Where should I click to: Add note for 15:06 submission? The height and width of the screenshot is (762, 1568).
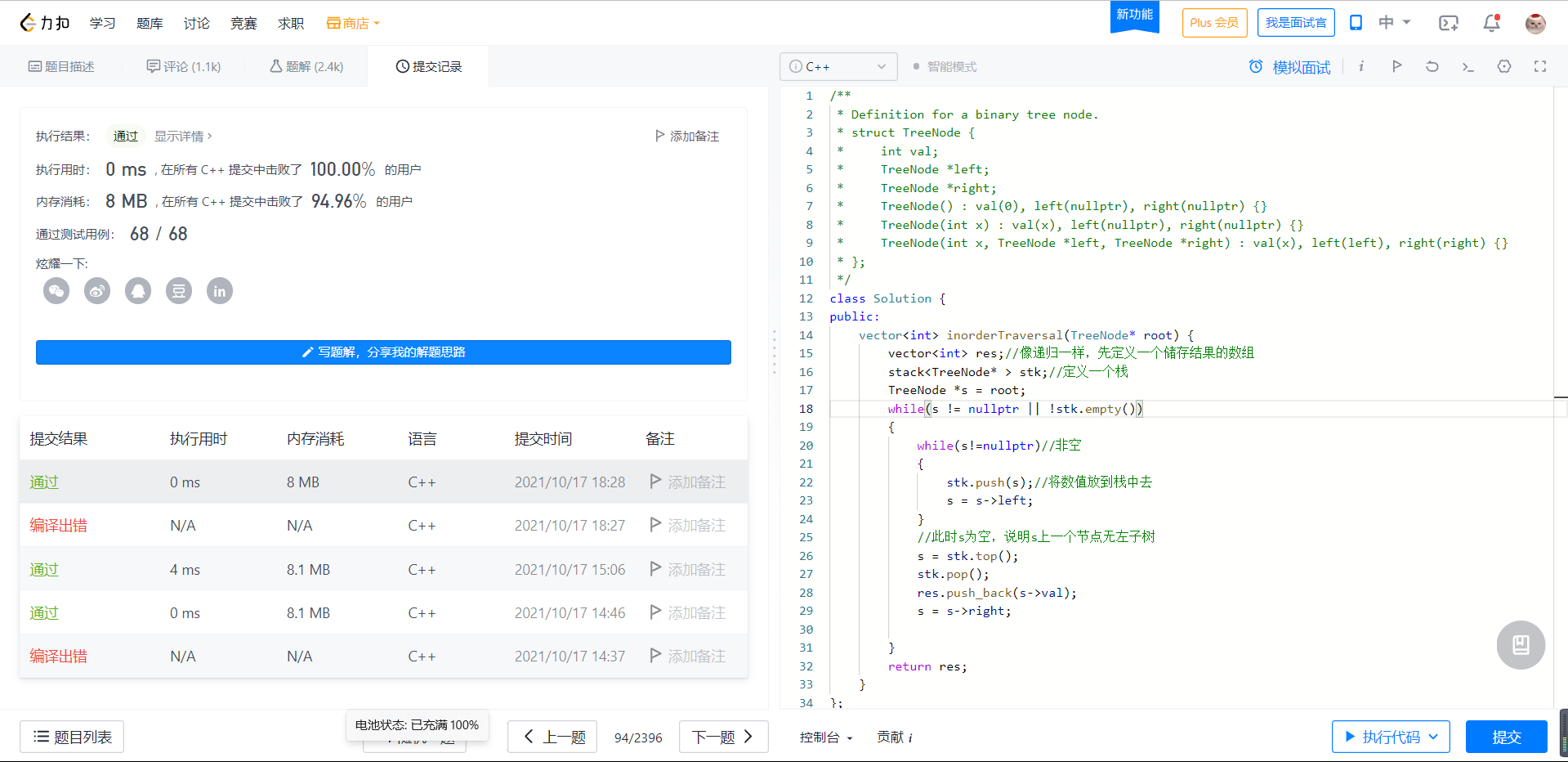tap(687, 570)
